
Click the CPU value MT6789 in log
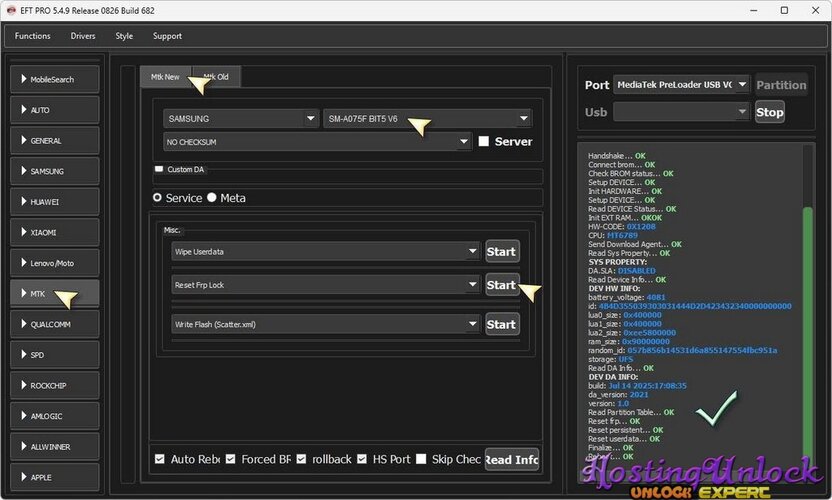coord(622,235)
